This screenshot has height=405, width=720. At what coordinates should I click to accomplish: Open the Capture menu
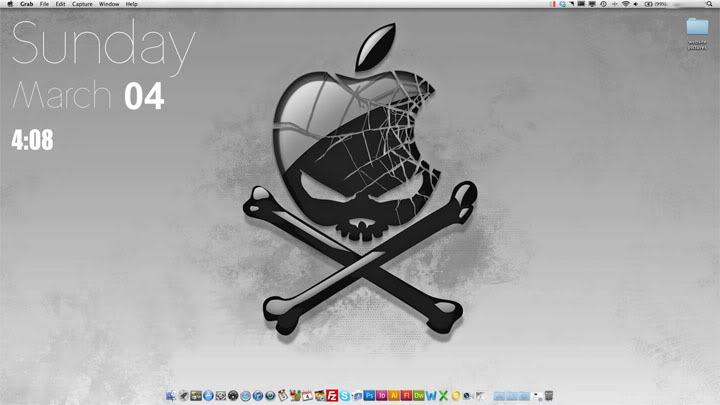82,4
